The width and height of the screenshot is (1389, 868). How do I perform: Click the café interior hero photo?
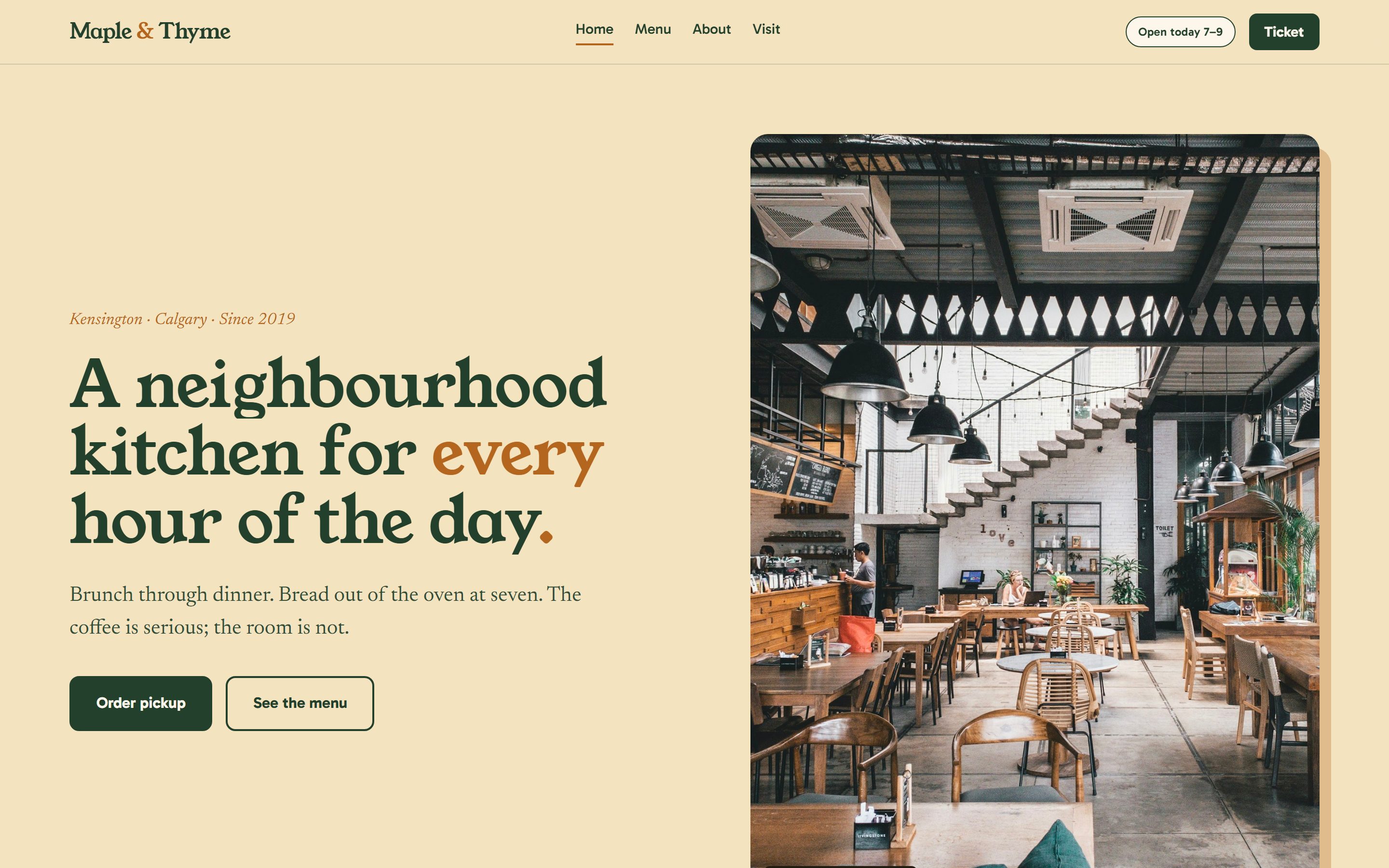(1035, 501)
